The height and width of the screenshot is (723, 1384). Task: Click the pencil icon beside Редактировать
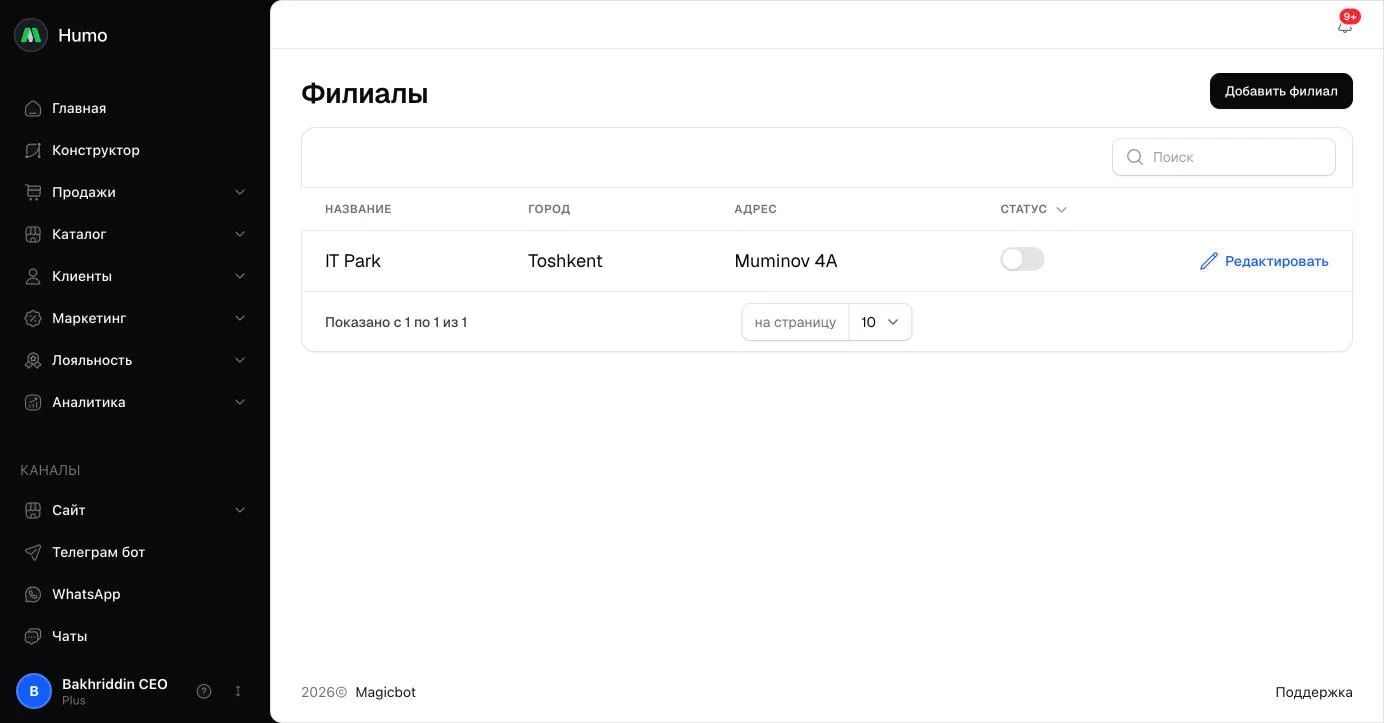point(1209,261)
